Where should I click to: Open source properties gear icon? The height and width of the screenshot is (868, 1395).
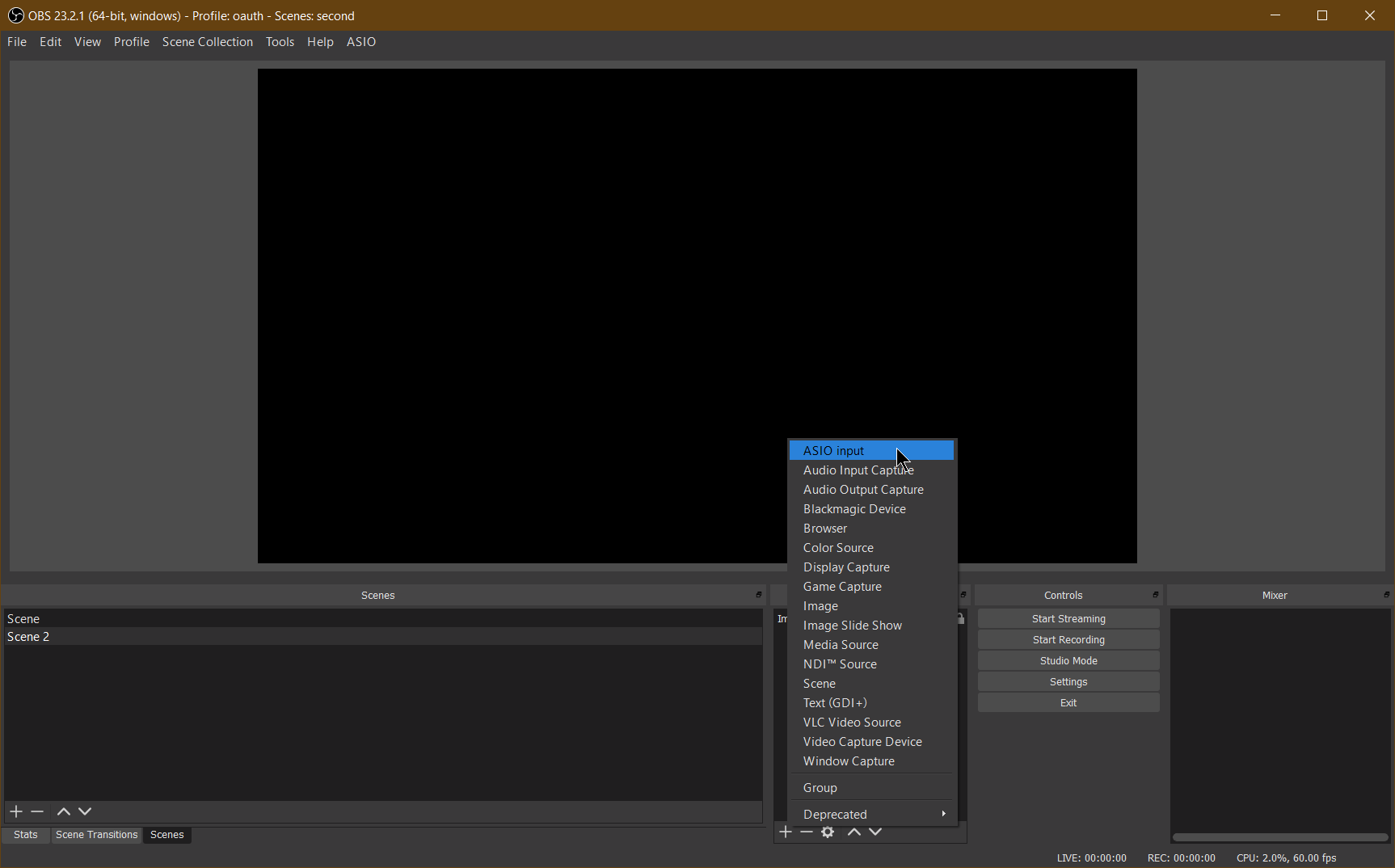(x=828, y=832)
